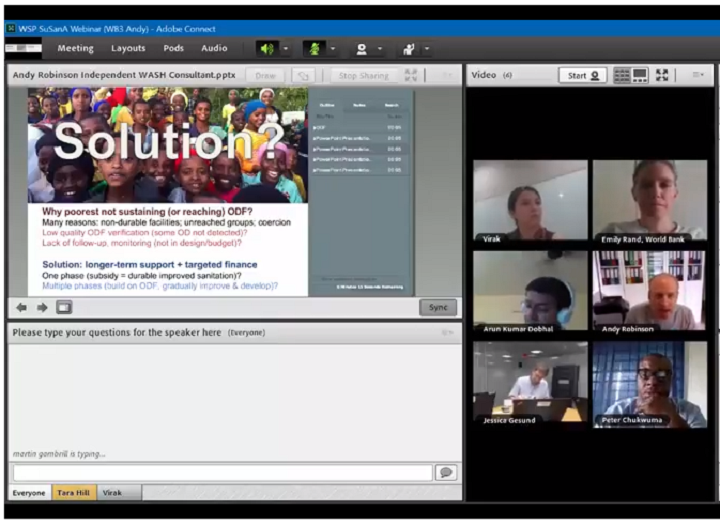Image resolution: width=720 pixels, height=526 pixels.
Task: Send chat message with speech bubble icon
Action: 446,472
